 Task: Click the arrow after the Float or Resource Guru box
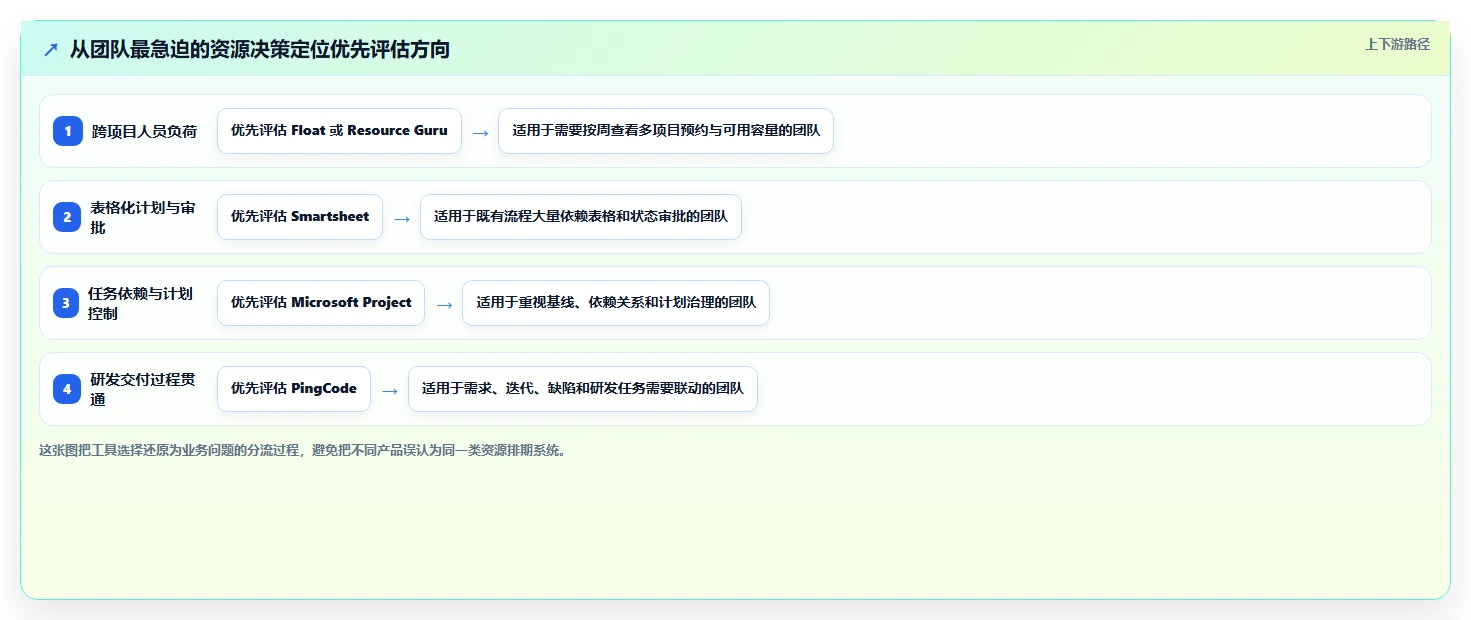(480, 133)
